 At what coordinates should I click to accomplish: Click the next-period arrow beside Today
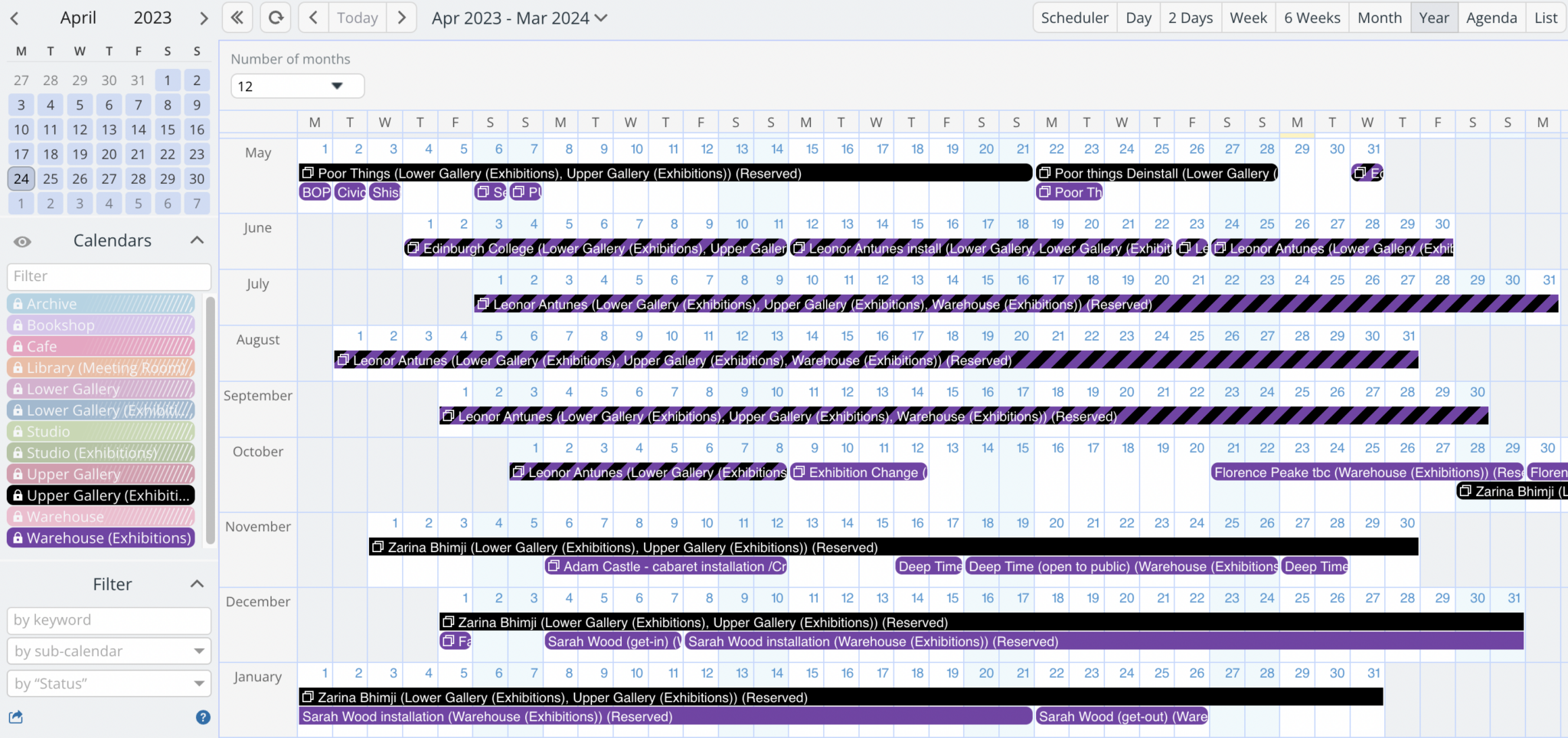[x=402, y=17]
